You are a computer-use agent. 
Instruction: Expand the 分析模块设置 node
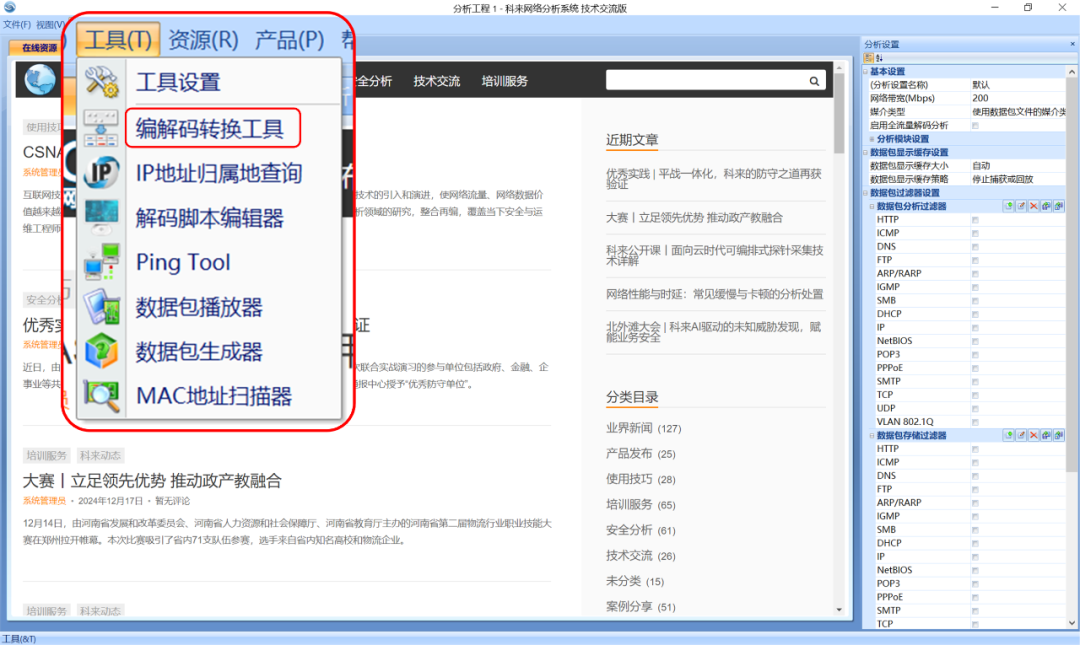point(872,139)
